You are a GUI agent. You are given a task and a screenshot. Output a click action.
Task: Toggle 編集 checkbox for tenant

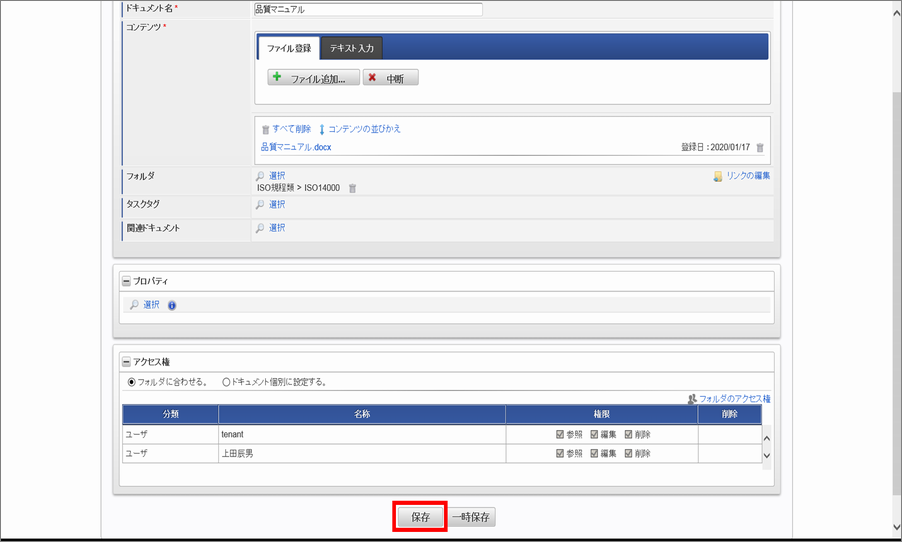coord(594,434)
